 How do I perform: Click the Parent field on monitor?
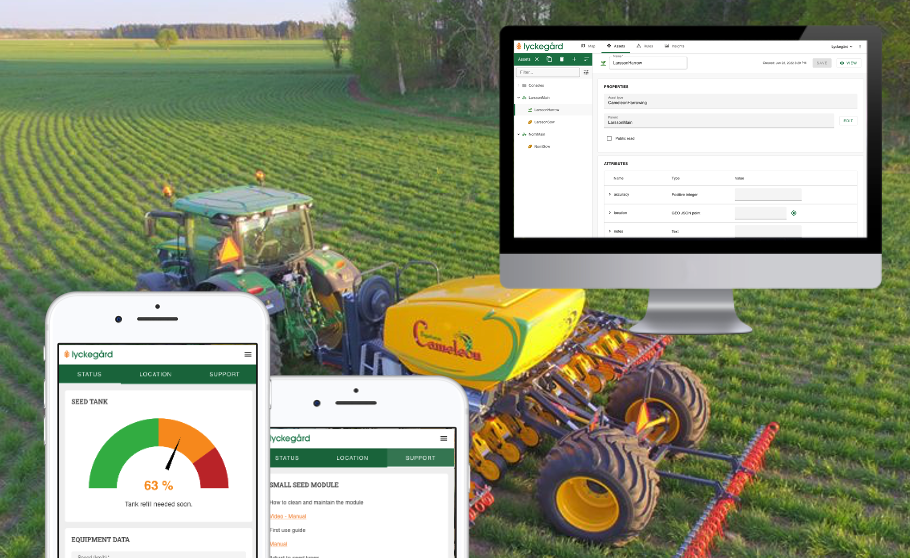pos(718,121)
